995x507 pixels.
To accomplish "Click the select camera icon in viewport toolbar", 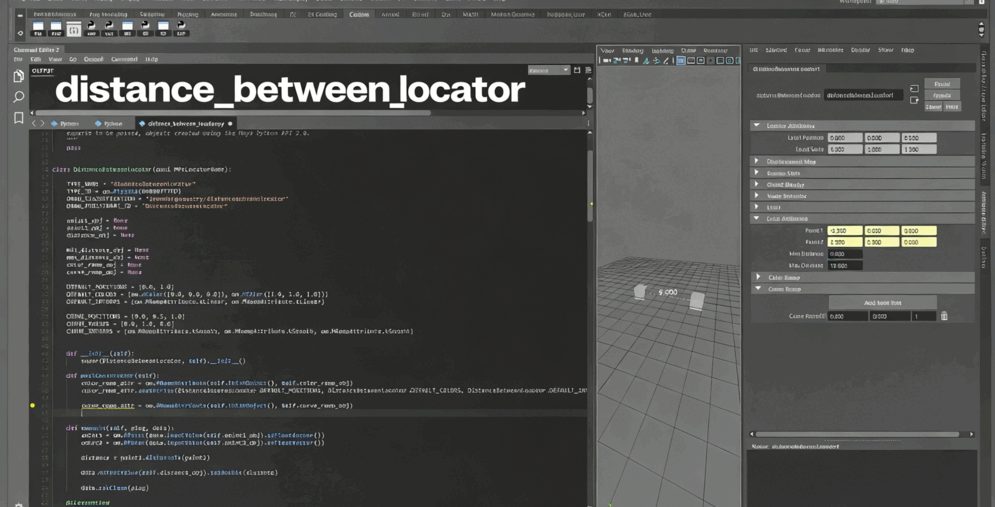I will 606,61.
